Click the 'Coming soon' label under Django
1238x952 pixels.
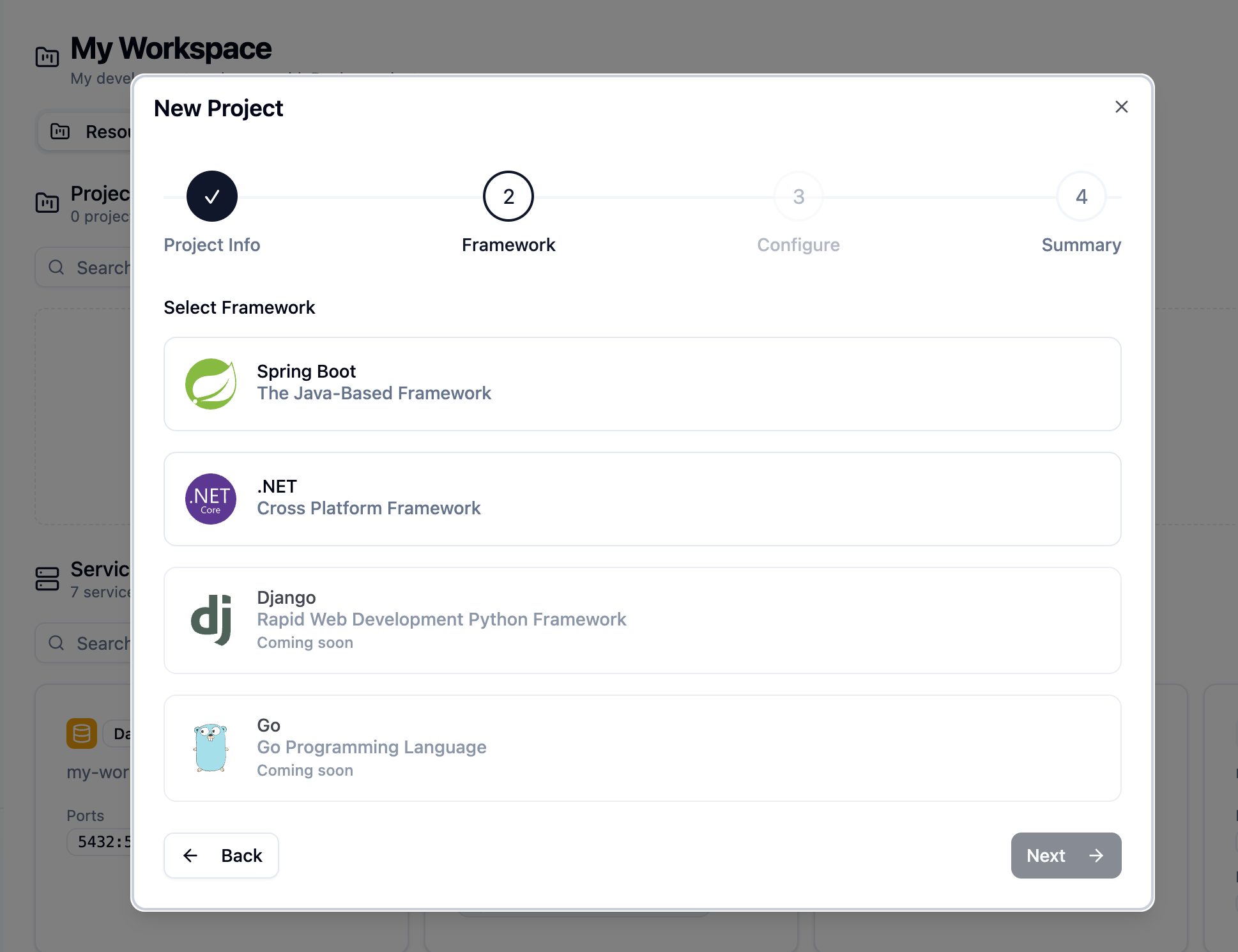(305, 642)
